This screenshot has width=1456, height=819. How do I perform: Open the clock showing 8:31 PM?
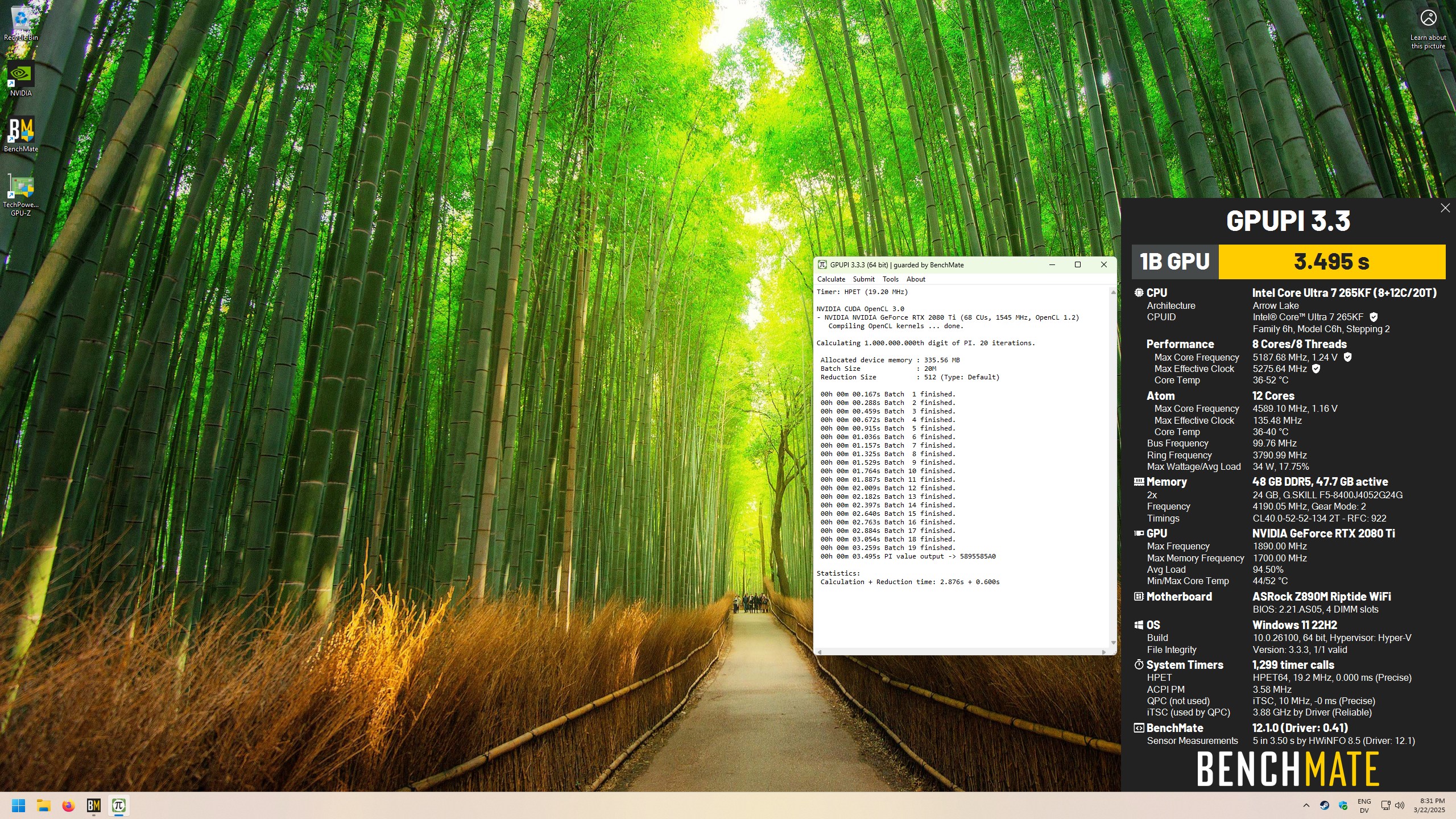tap(1429, 805)
